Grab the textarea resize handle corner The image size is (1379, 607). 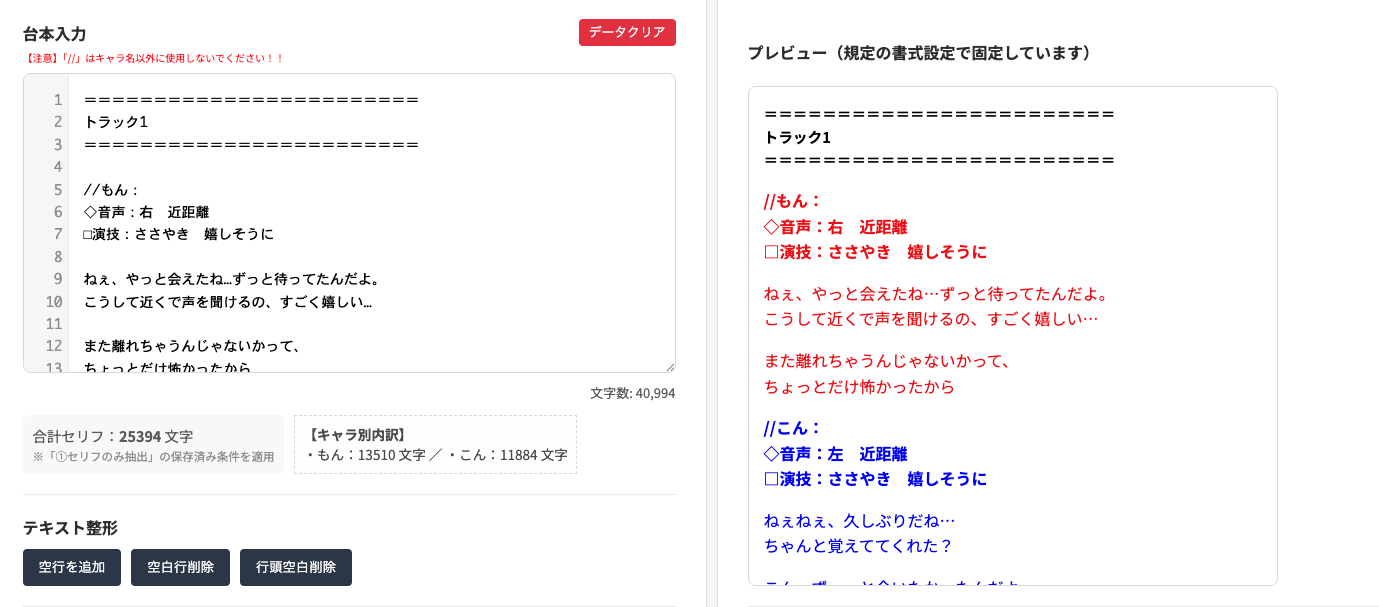pos(669,366)
